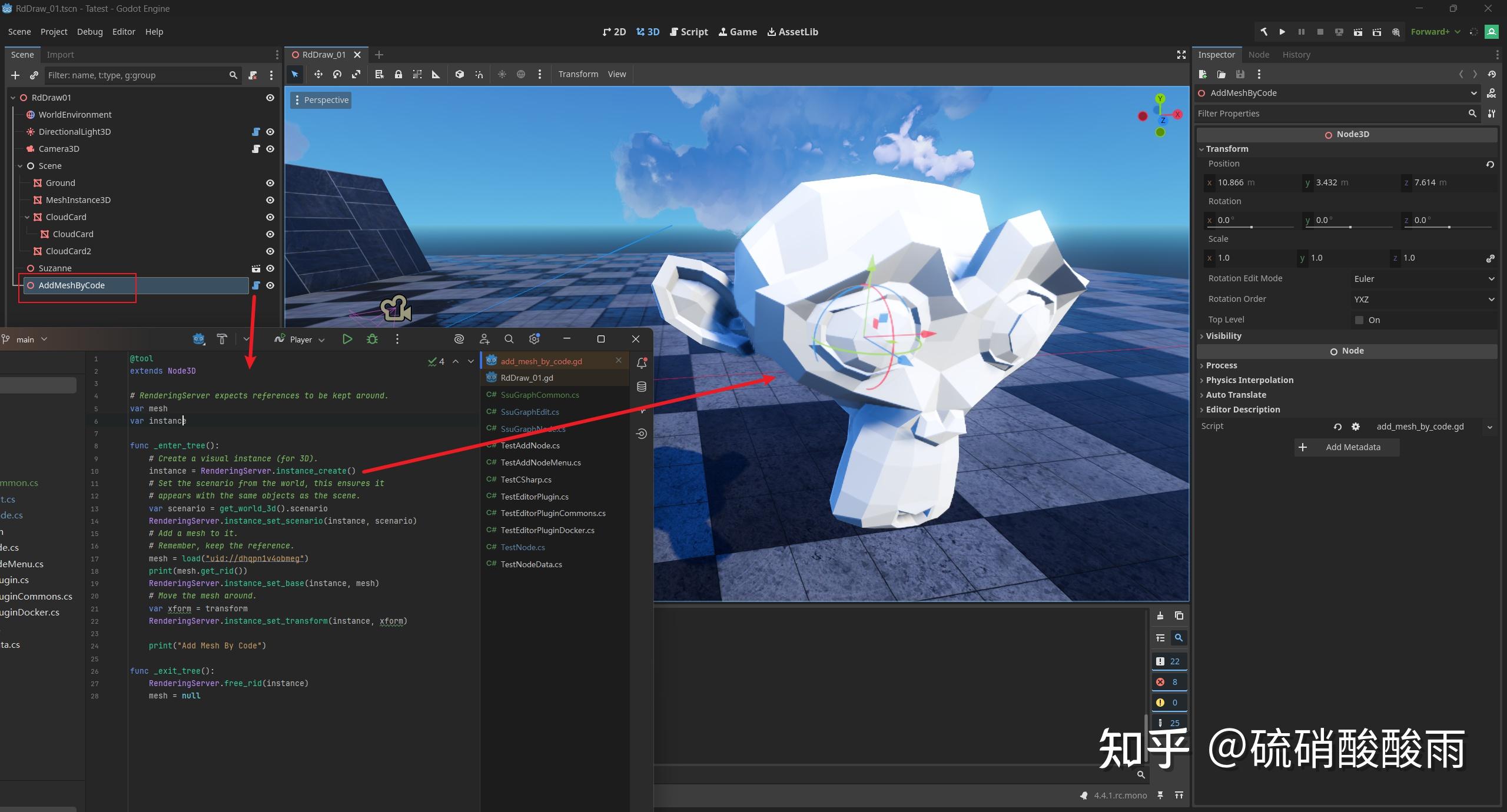The image size is (1507, 812).
Task: Switch to the Scale tool
Action: [x=356, y=74]
